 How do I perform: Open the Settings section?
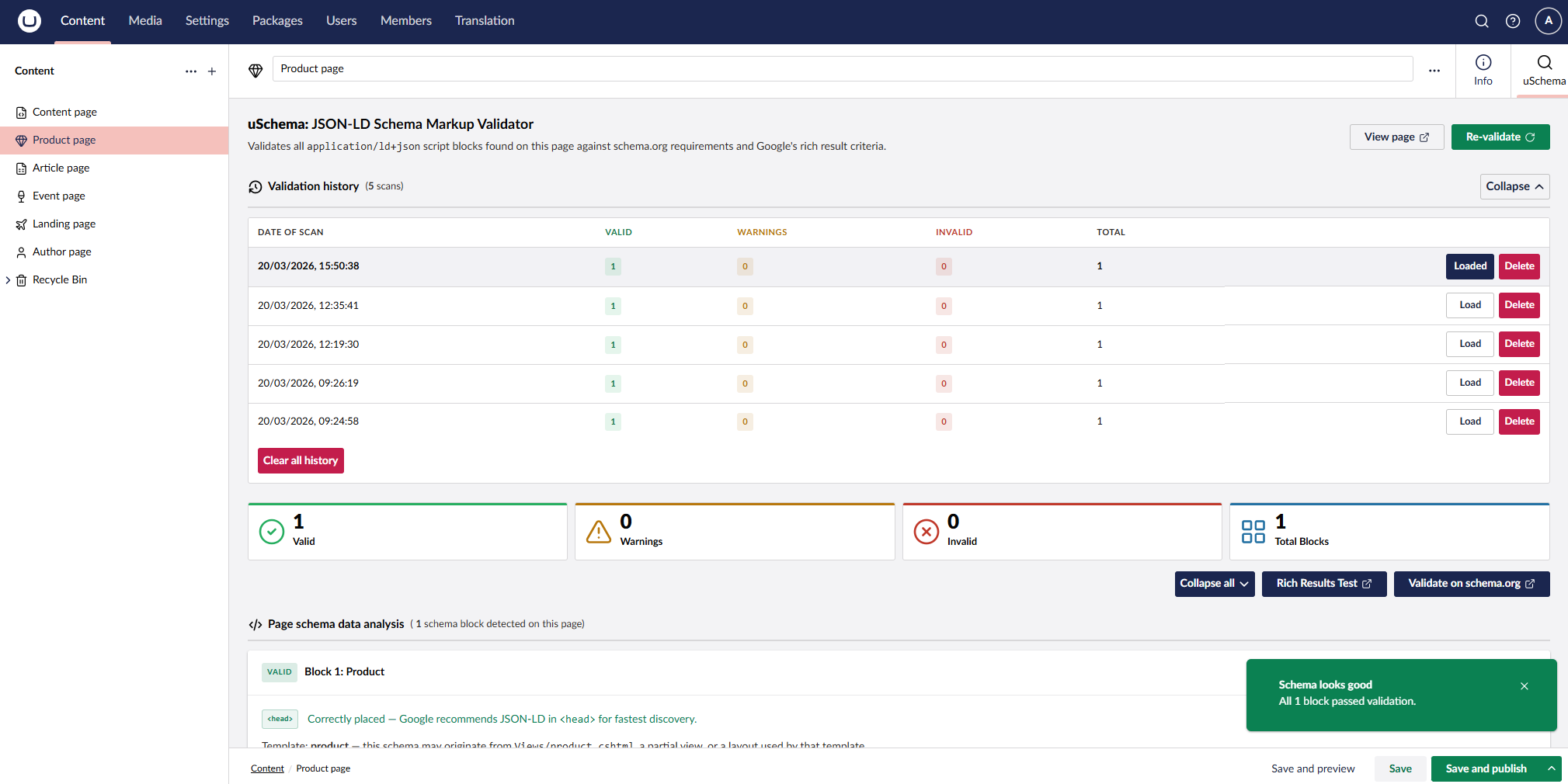[207, 21]
